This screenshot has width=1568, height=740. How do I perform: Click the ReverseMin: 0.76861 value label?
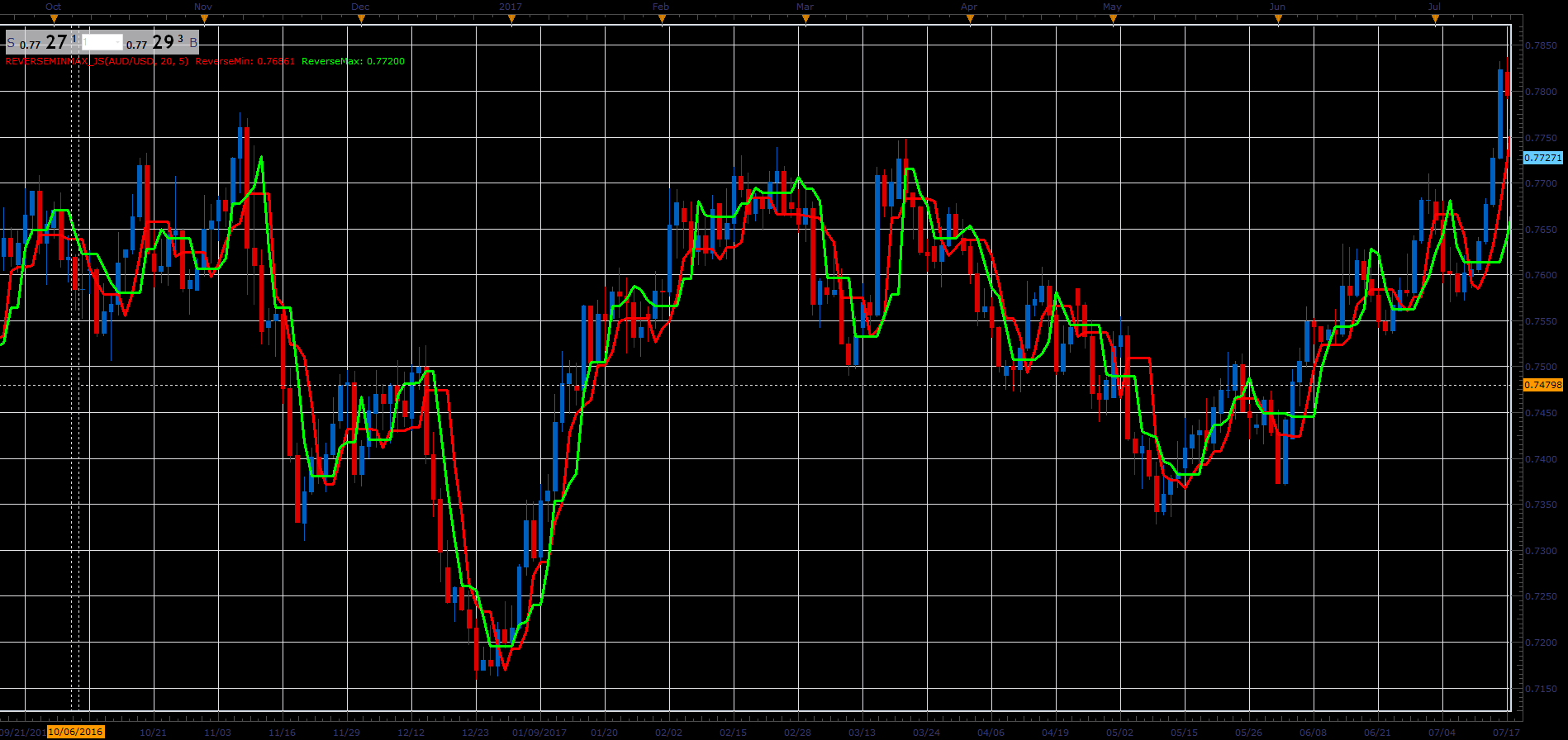pos(245,61)
